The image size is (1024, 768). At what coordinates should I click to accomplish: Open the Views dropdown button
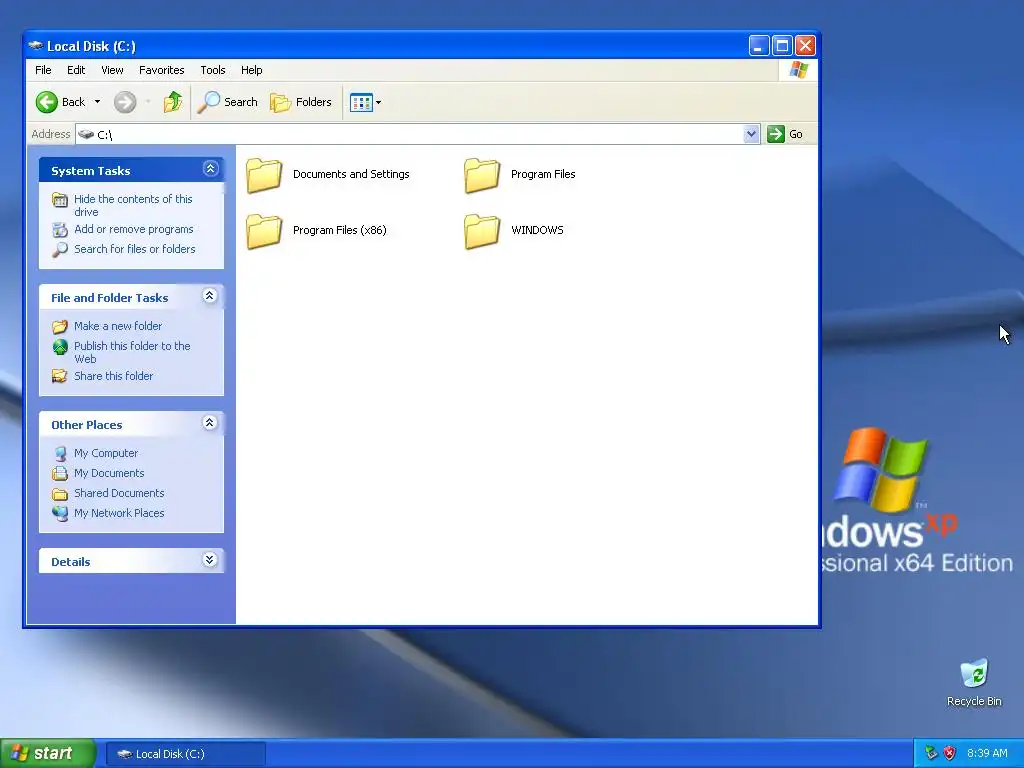[365, 102]
